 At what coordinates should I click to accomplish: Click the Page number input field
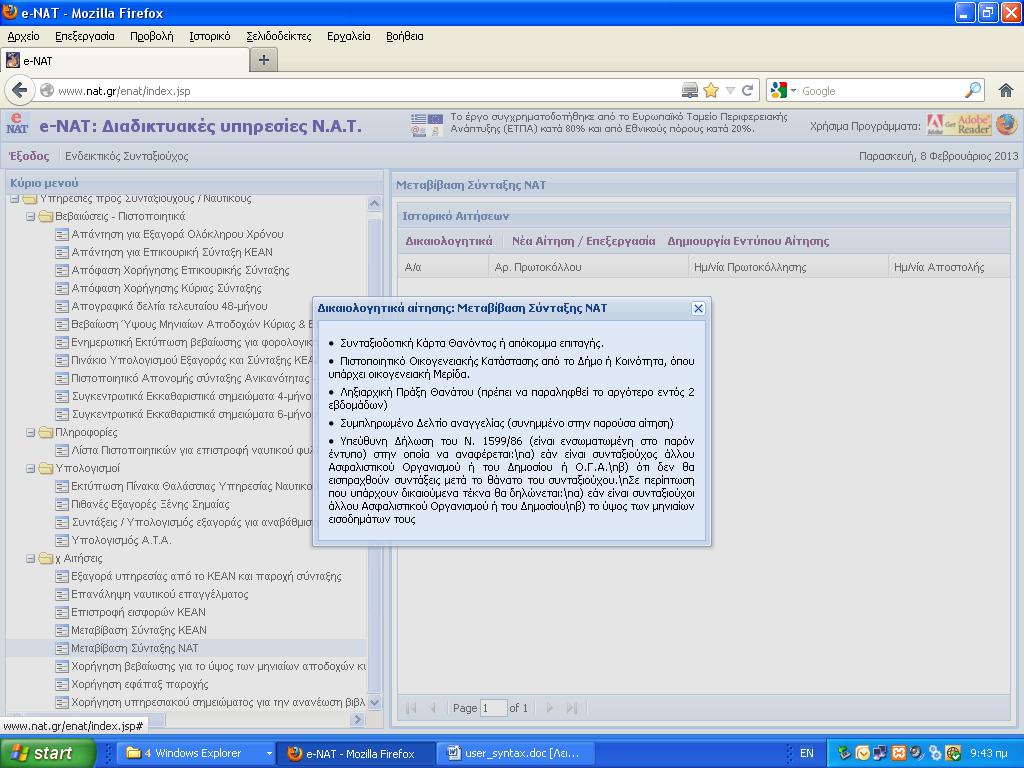click(x=493, y=708)
